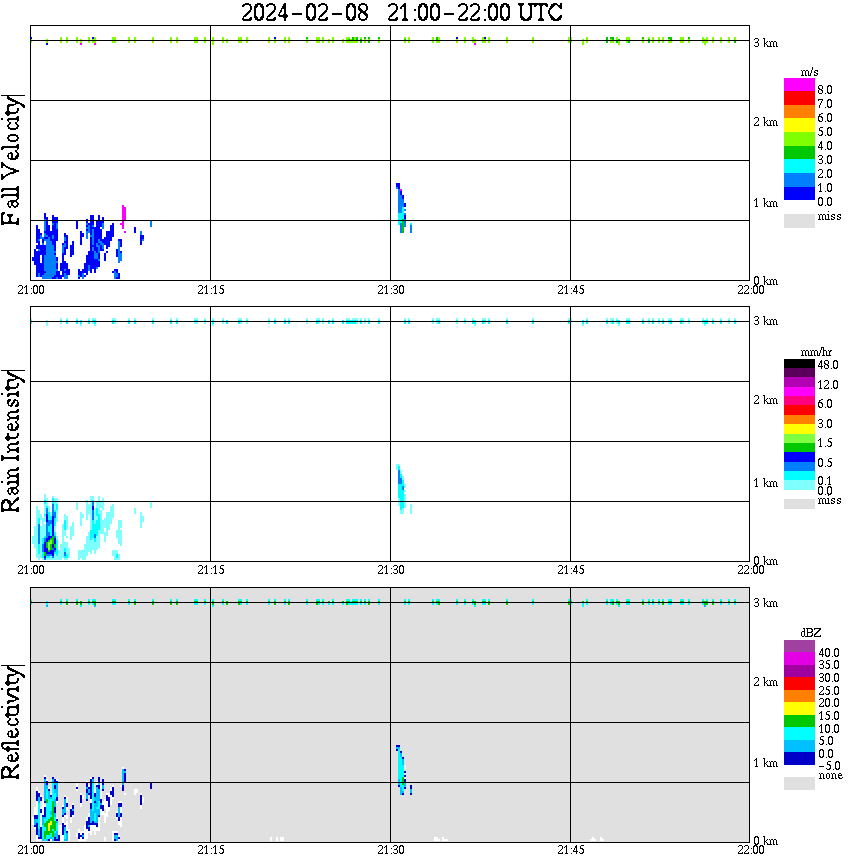This screenshot has height=868, width=850.
Task: Pick the black swatch in the mm/hr legend
Action: 799,364
